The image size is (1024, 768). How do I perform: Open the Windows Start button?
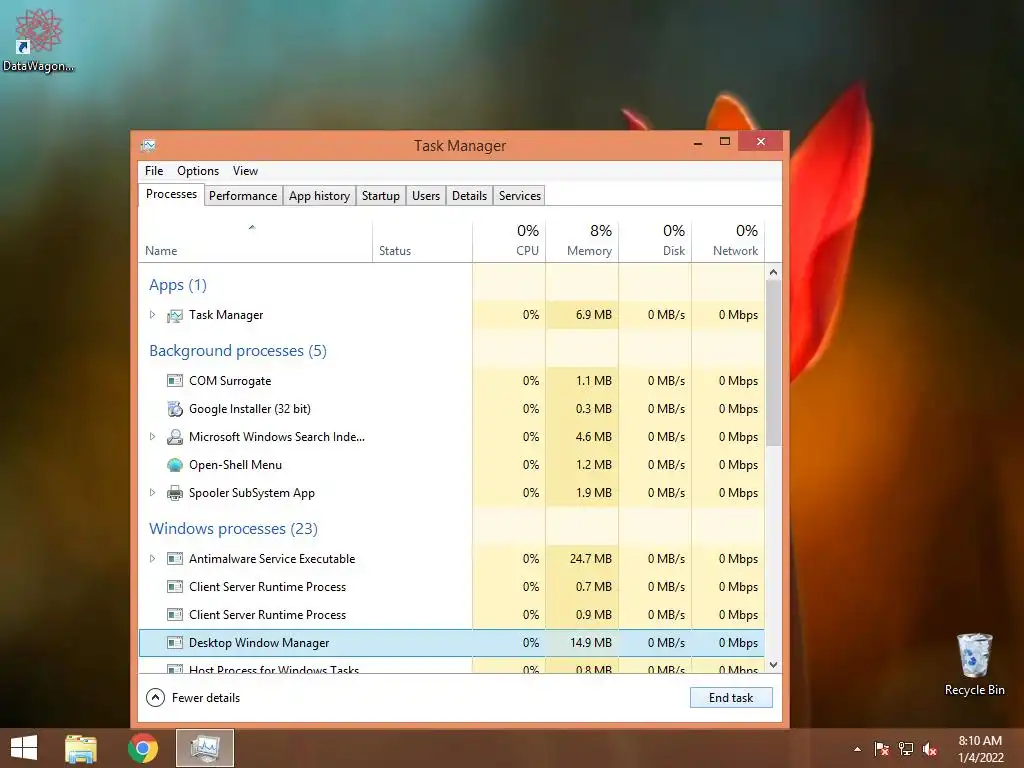pyautogui.click(x=24, y=748)
